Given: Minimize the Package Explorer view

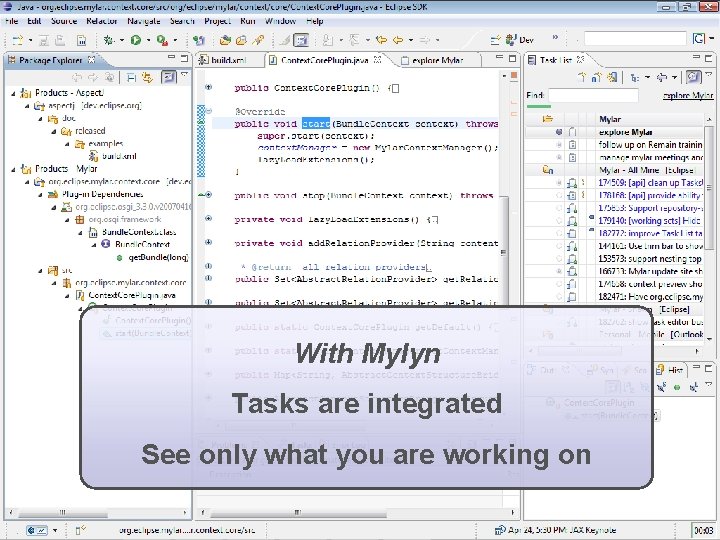Looking at the screenshot, I should click(171, 58).
